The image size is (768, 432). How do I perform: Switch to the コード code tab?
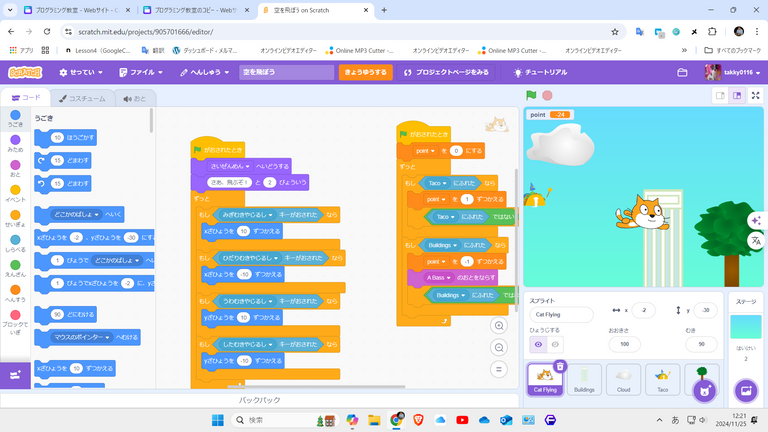[x=25, y=98]
